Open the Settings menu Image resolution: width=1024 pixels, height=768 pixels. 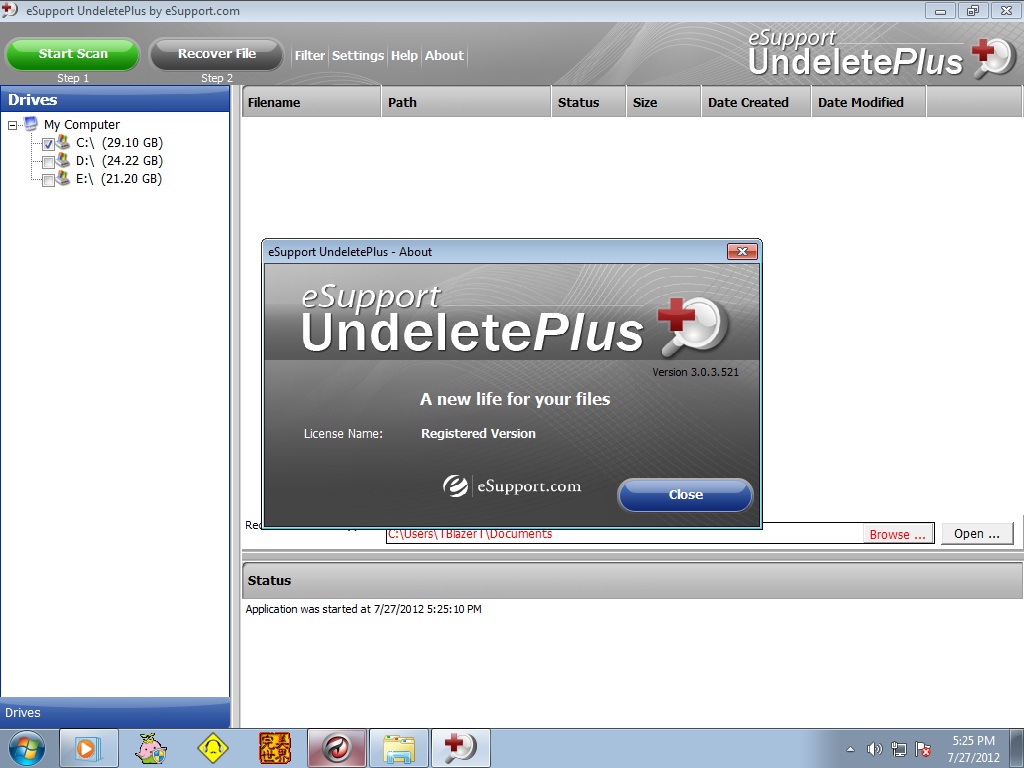click(358, 56)
